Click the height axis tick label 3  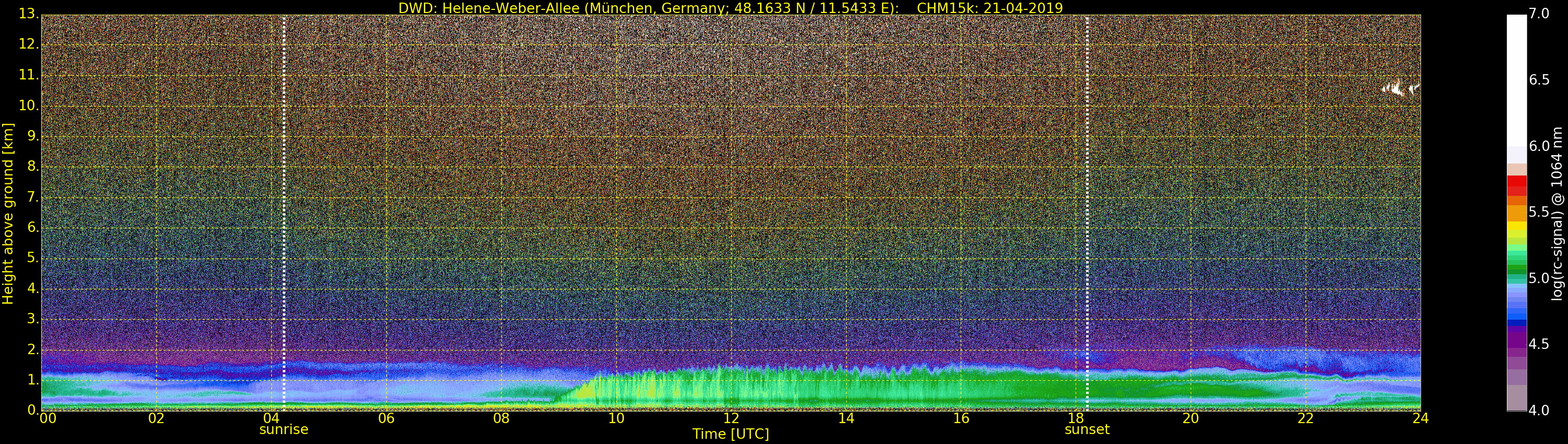[x=33, y=319]
